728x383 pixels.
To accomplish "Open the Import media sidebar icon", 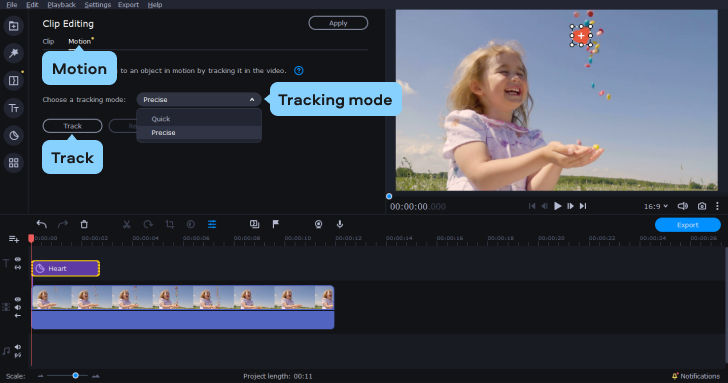I will coord(13,26).
